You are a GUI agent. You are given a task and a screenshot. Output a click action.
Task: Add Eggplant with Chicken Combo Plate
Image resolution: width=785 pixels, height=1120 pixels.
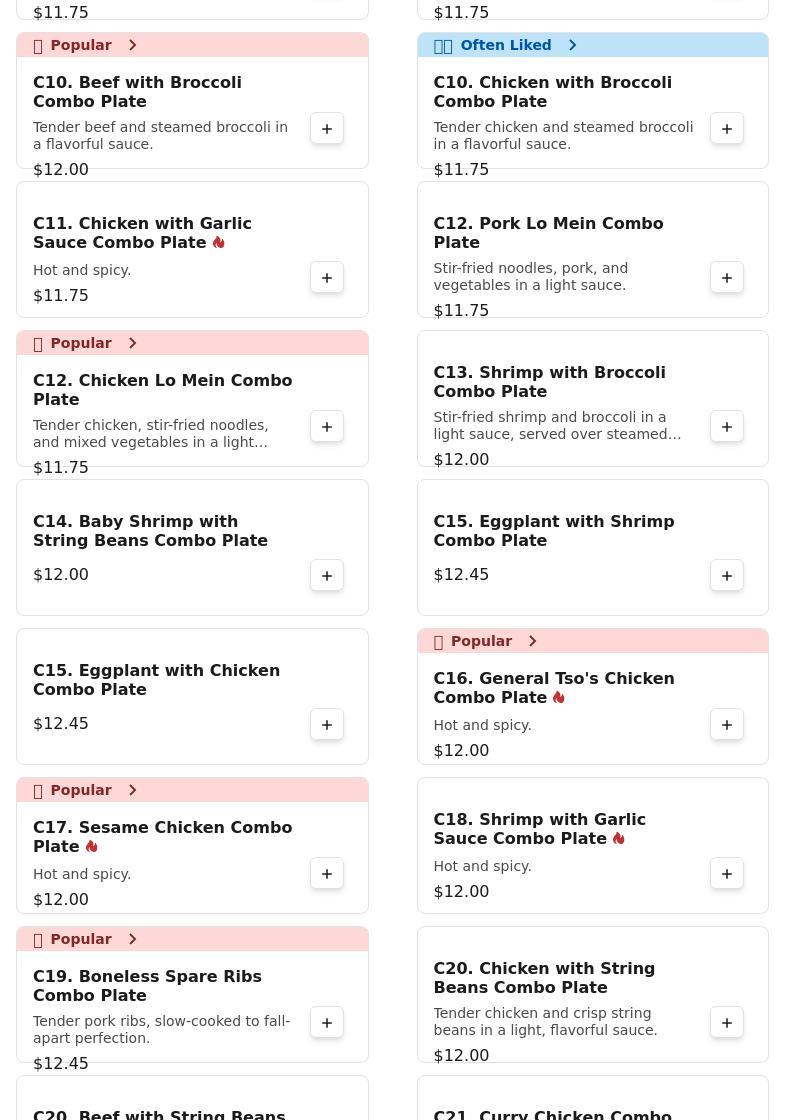click(x=327, y=725)
